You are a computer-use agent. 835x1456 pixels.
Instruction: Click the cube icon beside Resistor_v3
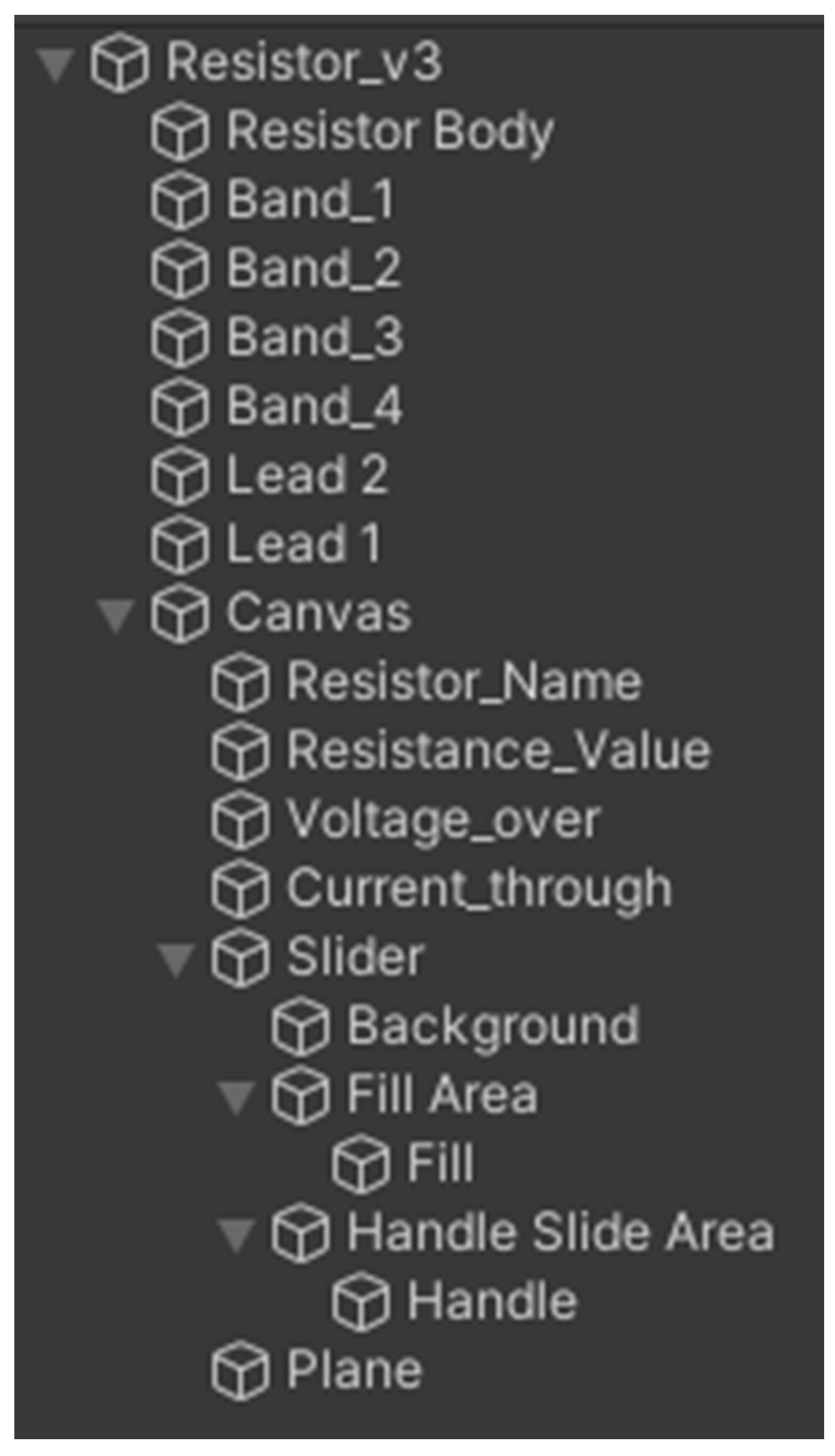[x=120, y=62]
